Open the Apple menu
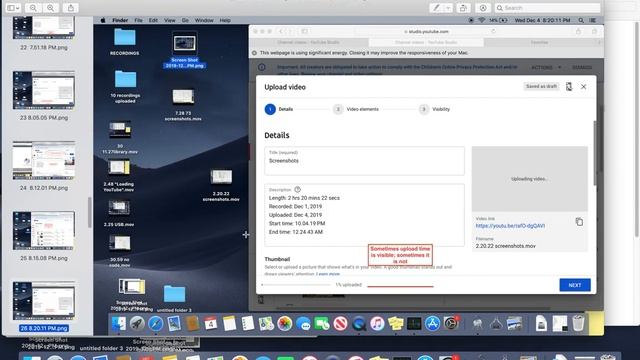640x360 pixels. point(103,20)
